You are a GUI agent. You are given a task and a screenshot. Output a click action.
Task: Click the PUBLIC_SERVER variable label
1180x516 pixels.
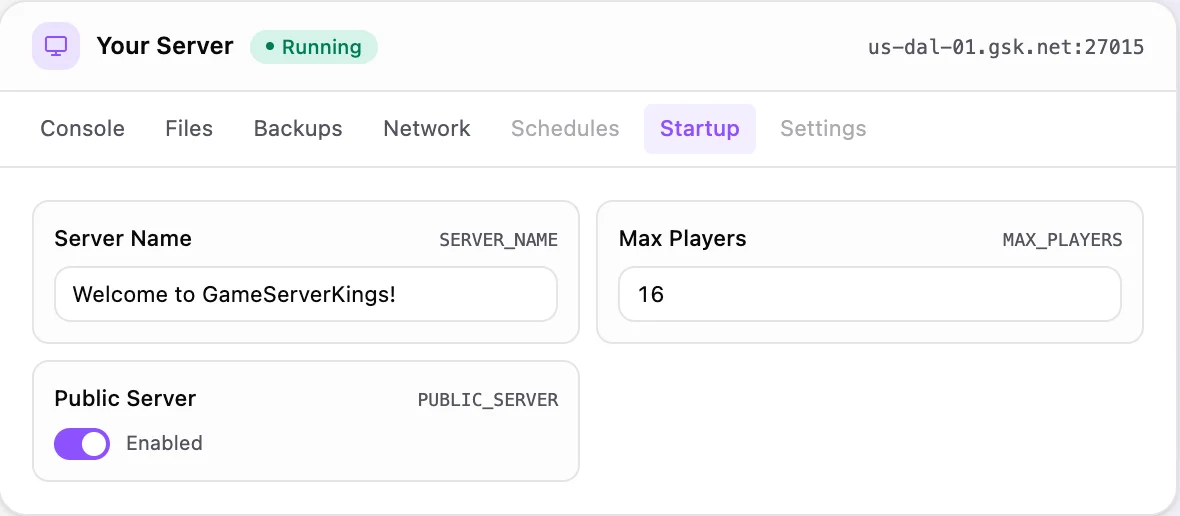(488, 399)
